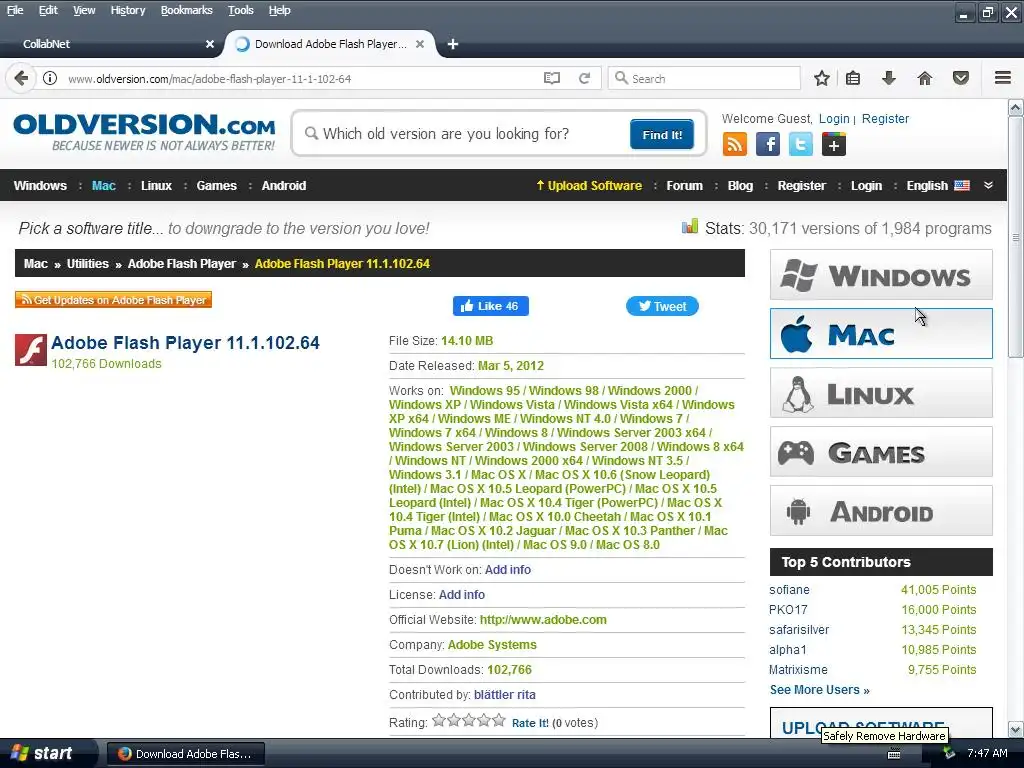
Task: Open Android in the top navigation bar
Action: point(283,185)
